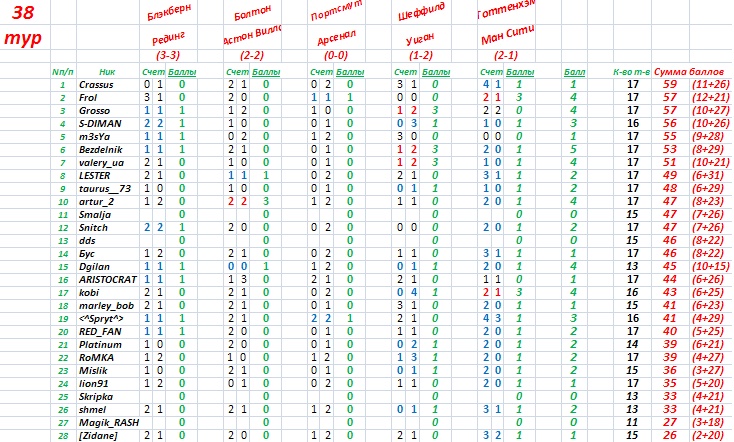The image size is (734, 442).
Task: Click the "№п/п" column header
Action: point(62,72)
